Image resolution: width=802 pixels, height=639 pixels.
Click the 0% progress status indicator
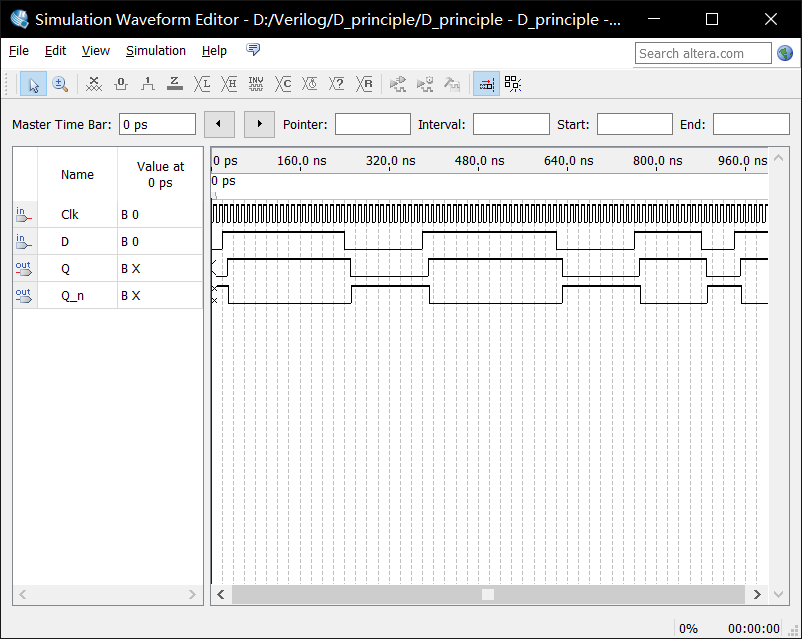688,629
